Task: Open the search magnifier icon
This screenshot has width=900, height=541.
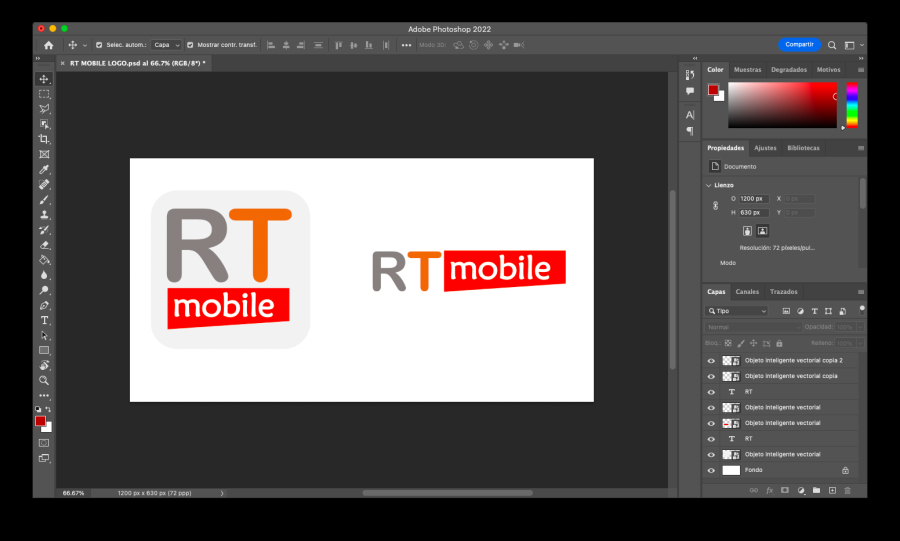Action: tap(832, 45)
